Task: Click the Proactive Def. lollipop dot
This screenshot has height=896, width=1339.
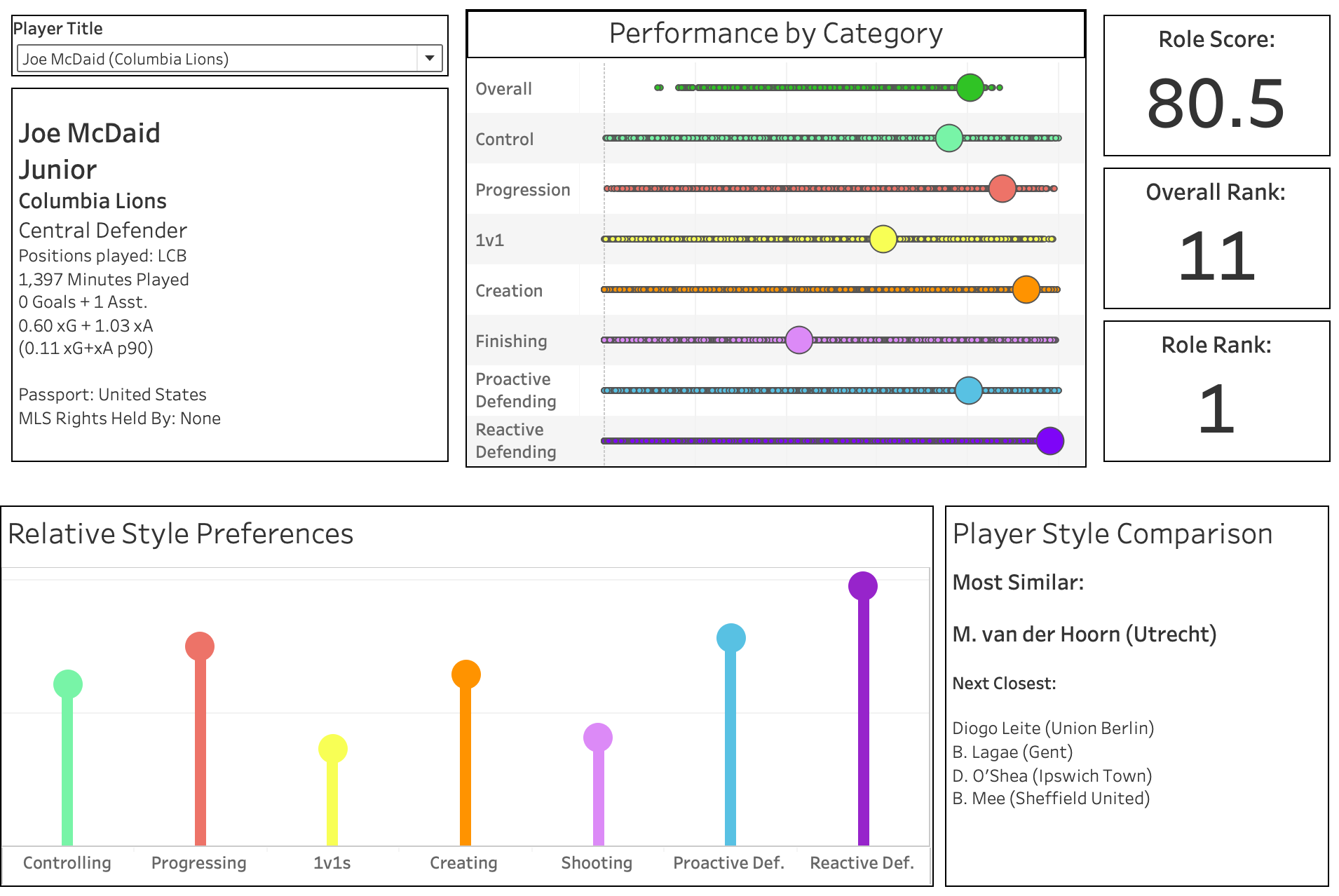Action: (x=731, y=638)
